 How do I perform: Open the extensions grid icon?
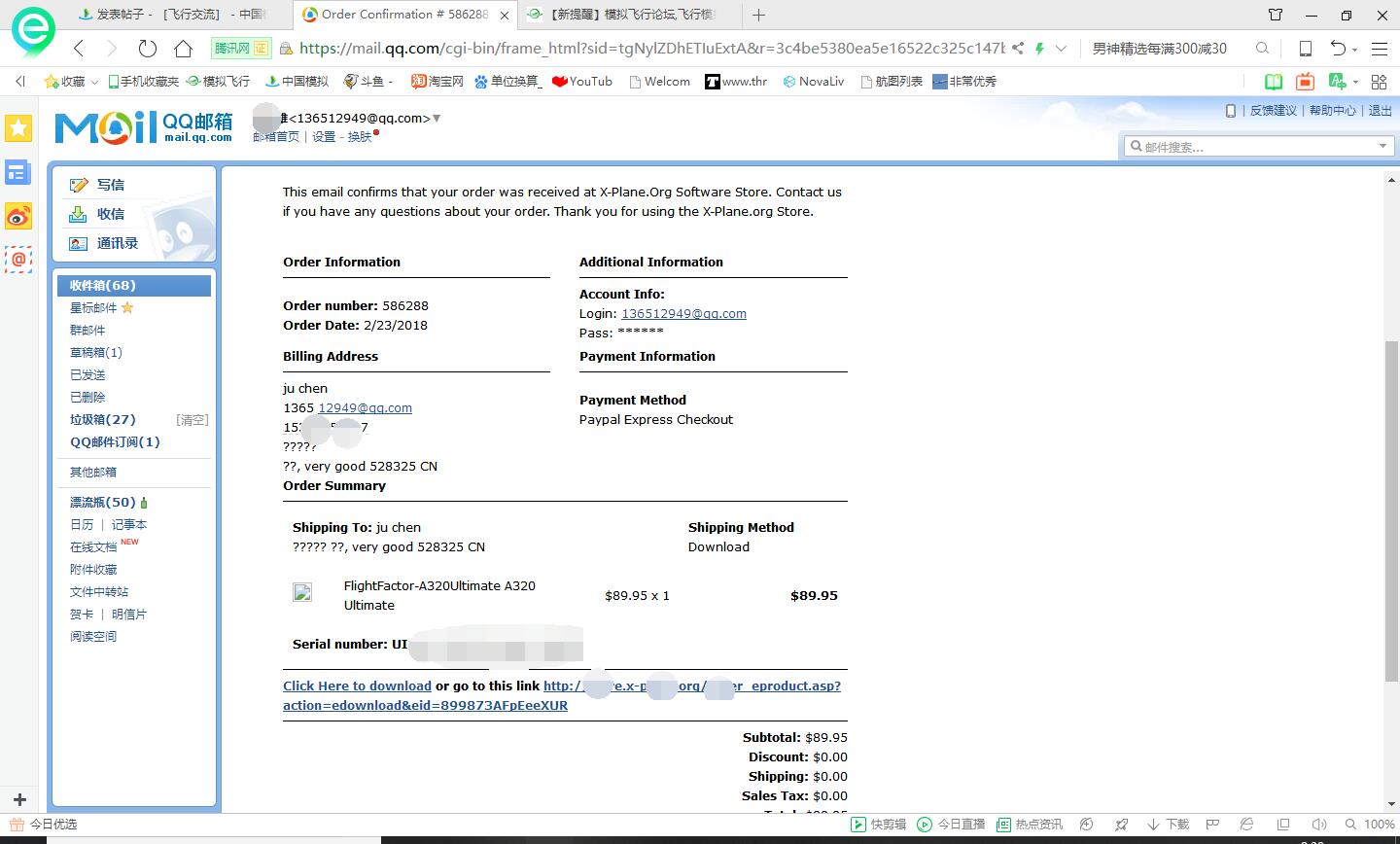[1379, 82]
